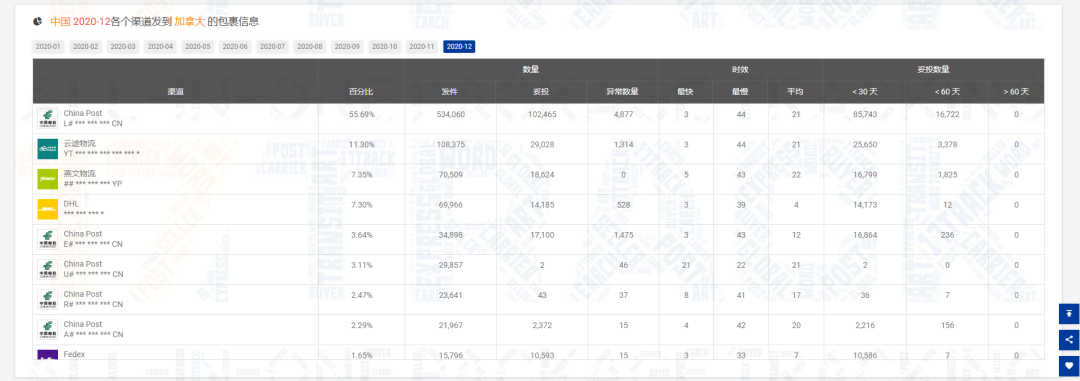
Task: Click the China Post E# carrier logo
Action: pyautogui.click(x=48, y=239)
